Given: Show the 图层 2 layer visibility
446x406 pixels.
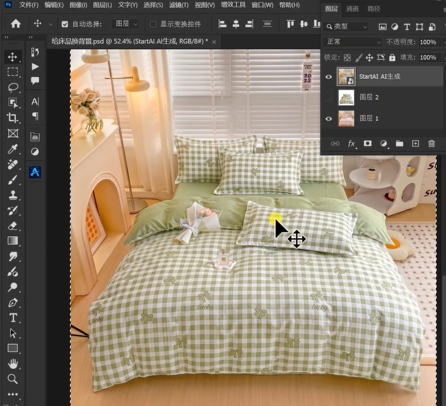Looking at the screenshot, I should [x=329, y=97].
